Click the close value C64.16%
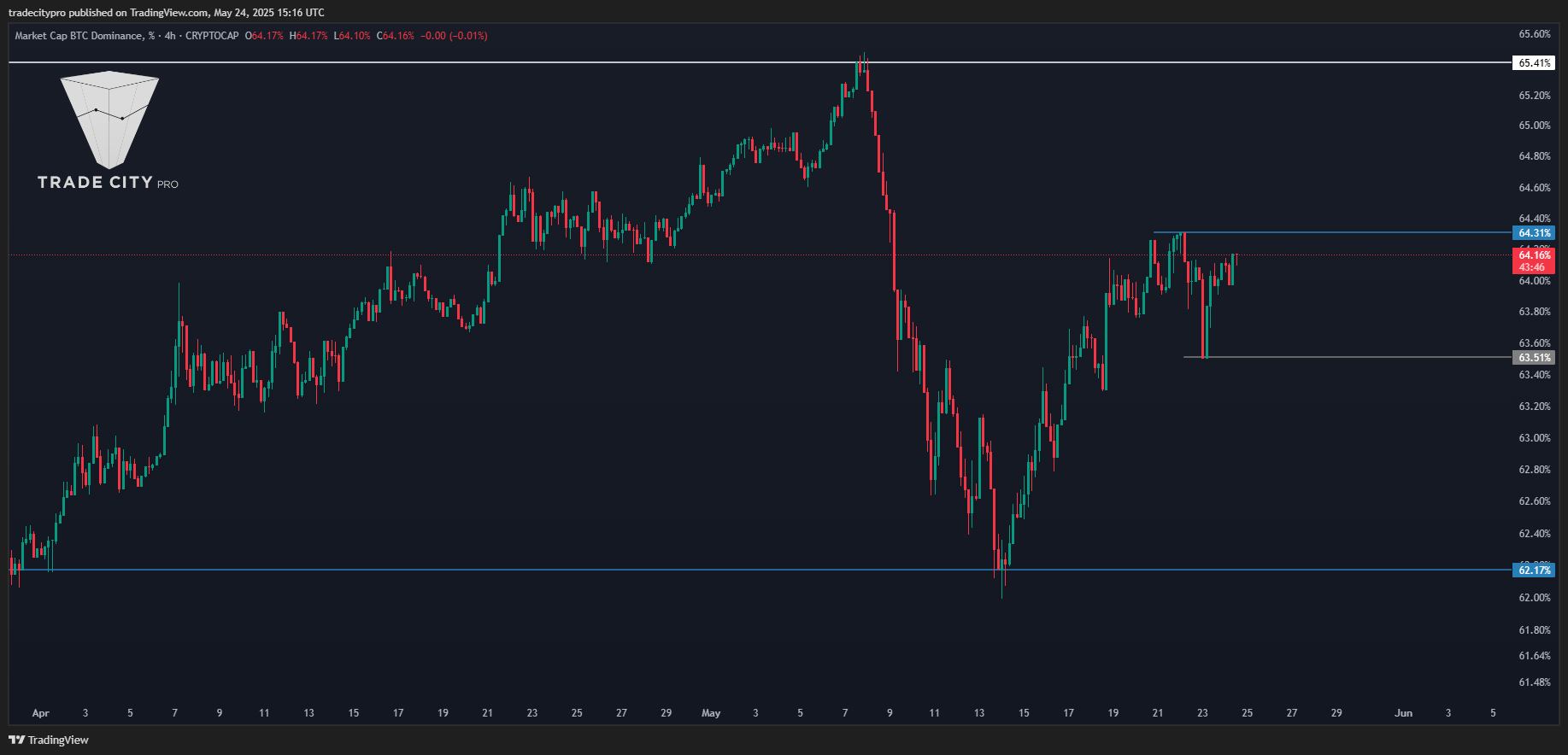Screen dimensions: 1568x755 [396, 36]
